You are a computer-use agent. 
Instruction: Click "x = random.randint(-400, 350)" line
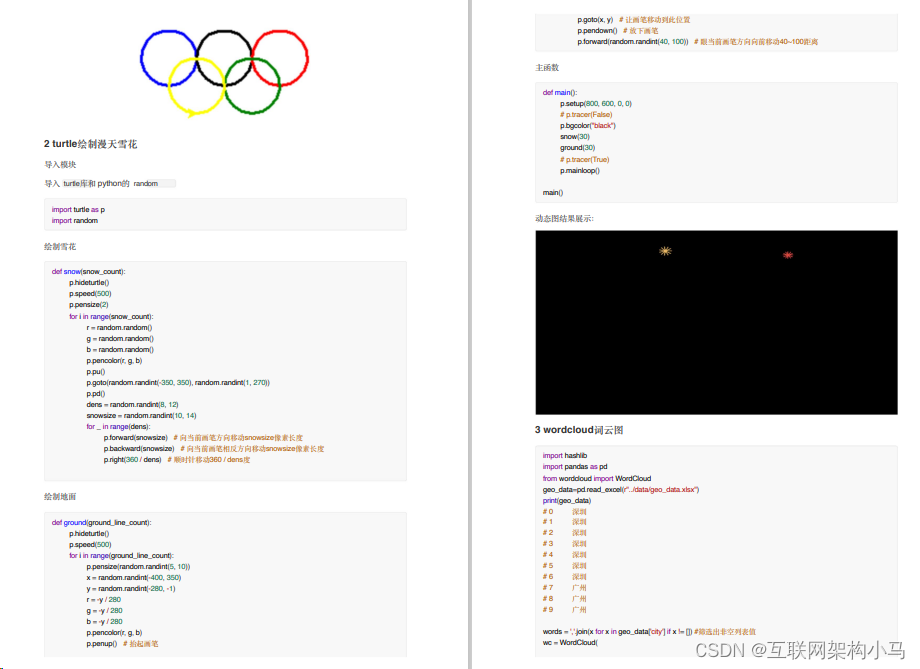pos(134,577)
